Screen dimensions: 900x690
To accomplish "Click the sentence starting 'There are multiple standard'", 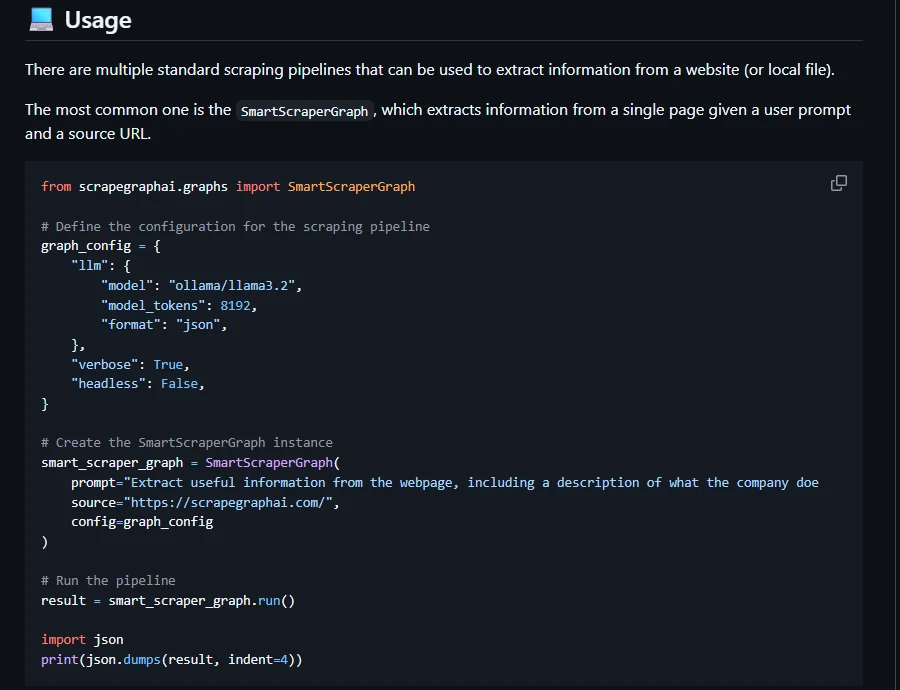I will tap(429, 70).
